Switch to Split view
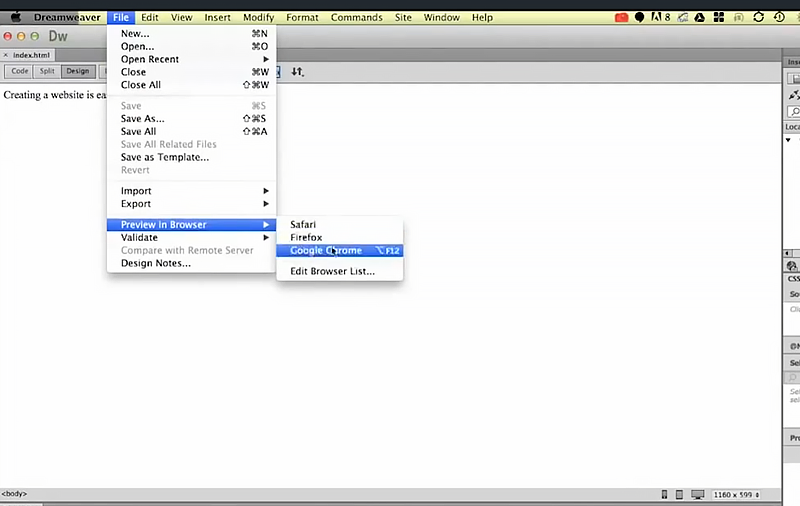This screenshot has width=800, height=506. 47,71
